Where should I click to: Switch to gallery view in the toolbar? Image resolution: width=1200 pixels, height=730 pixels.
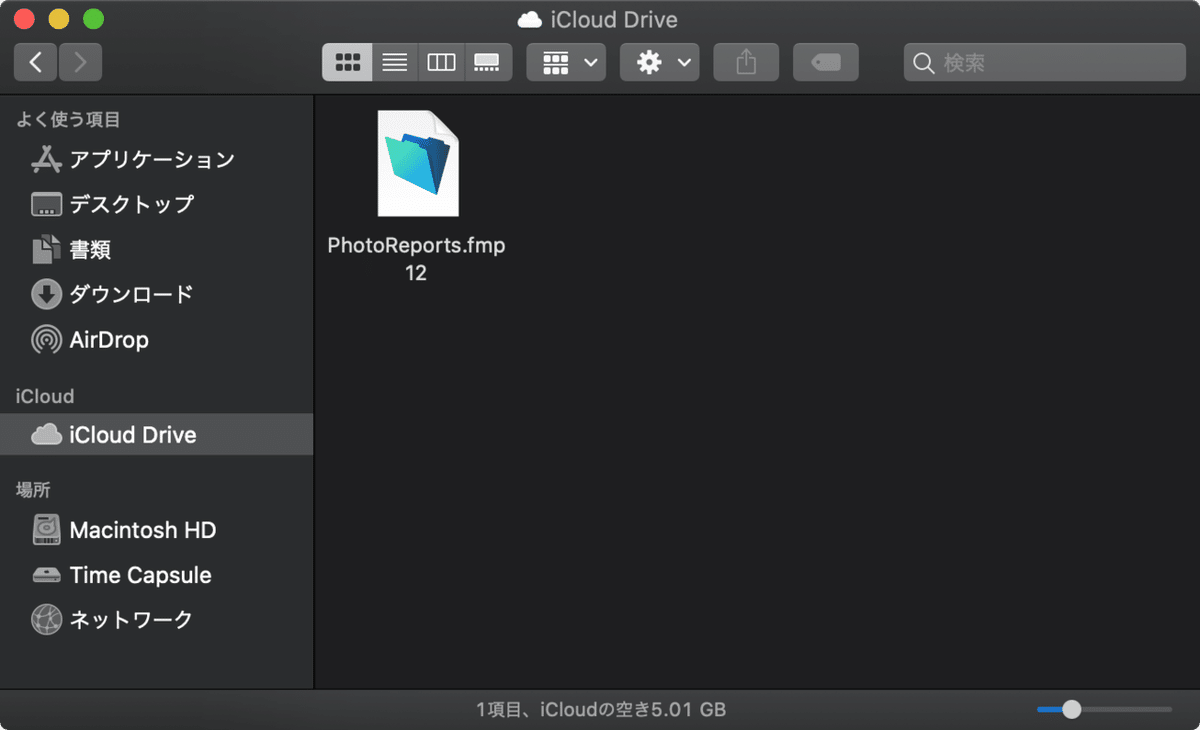tap(487, 62)
